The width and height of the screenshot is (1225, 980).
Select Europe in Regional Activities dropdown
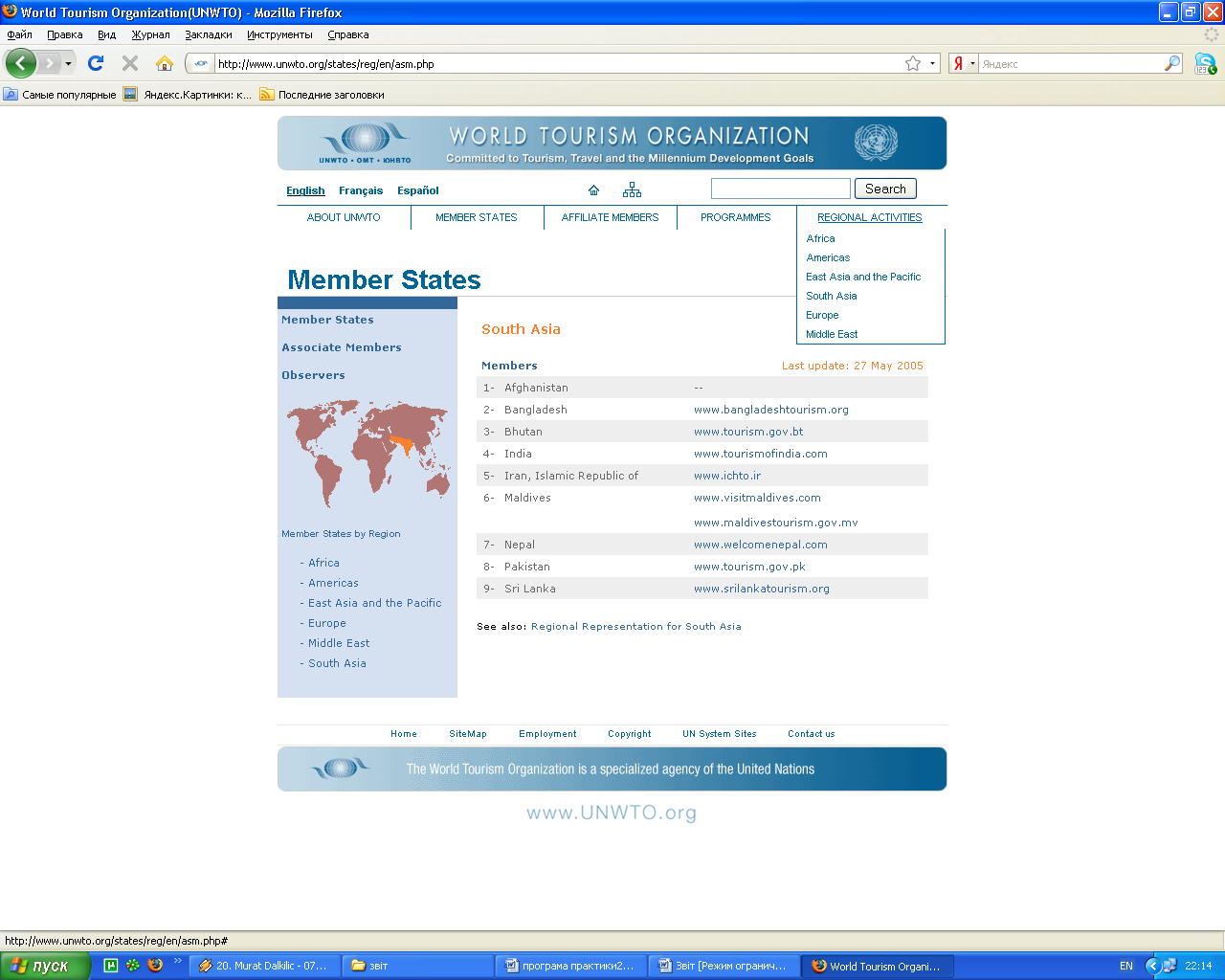(x=822, y=315)
